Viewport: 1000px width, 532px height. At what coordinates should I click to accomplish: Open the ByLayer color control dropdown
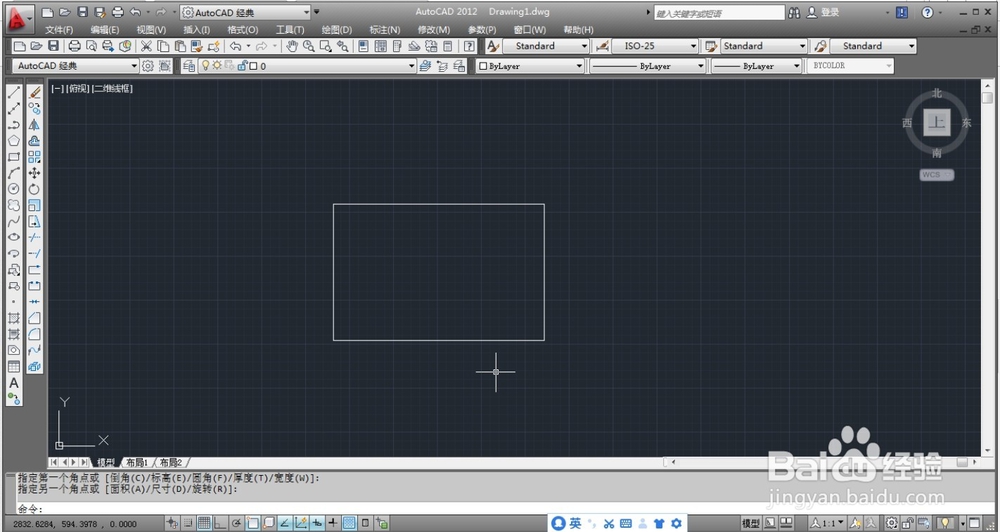tap(530, 66)
